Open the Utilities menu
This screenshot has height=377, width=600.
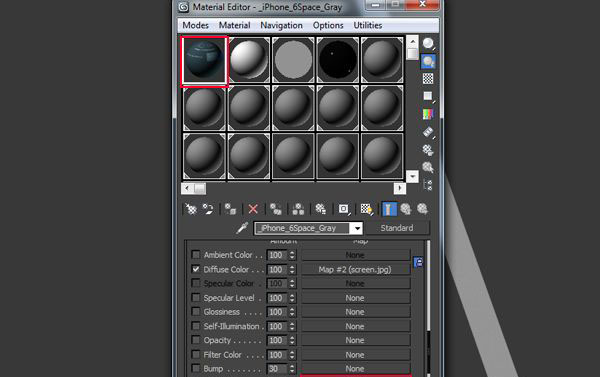click(x=368, y=25)
